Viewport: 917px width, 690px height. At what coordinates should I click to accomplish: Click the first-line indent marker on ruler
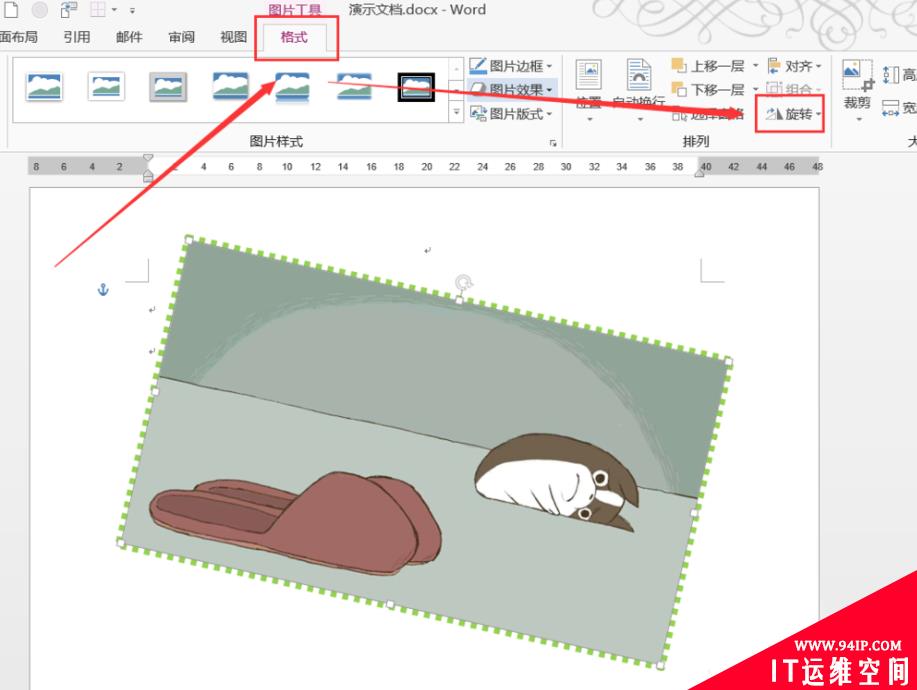pyautogui.click(x=148, y=158)
